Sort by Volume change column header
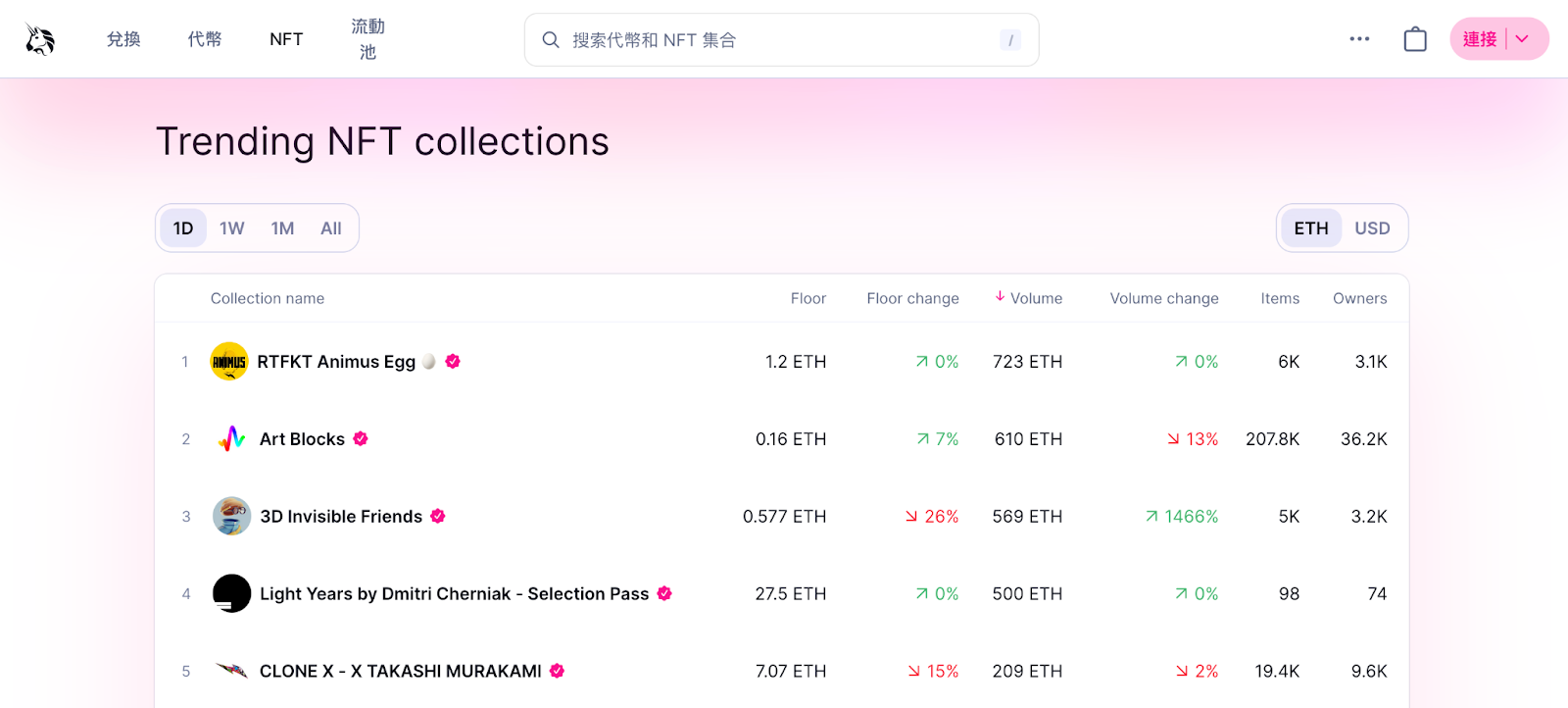Screen dimensions: 1568x708 click(x=1164, y=298)
